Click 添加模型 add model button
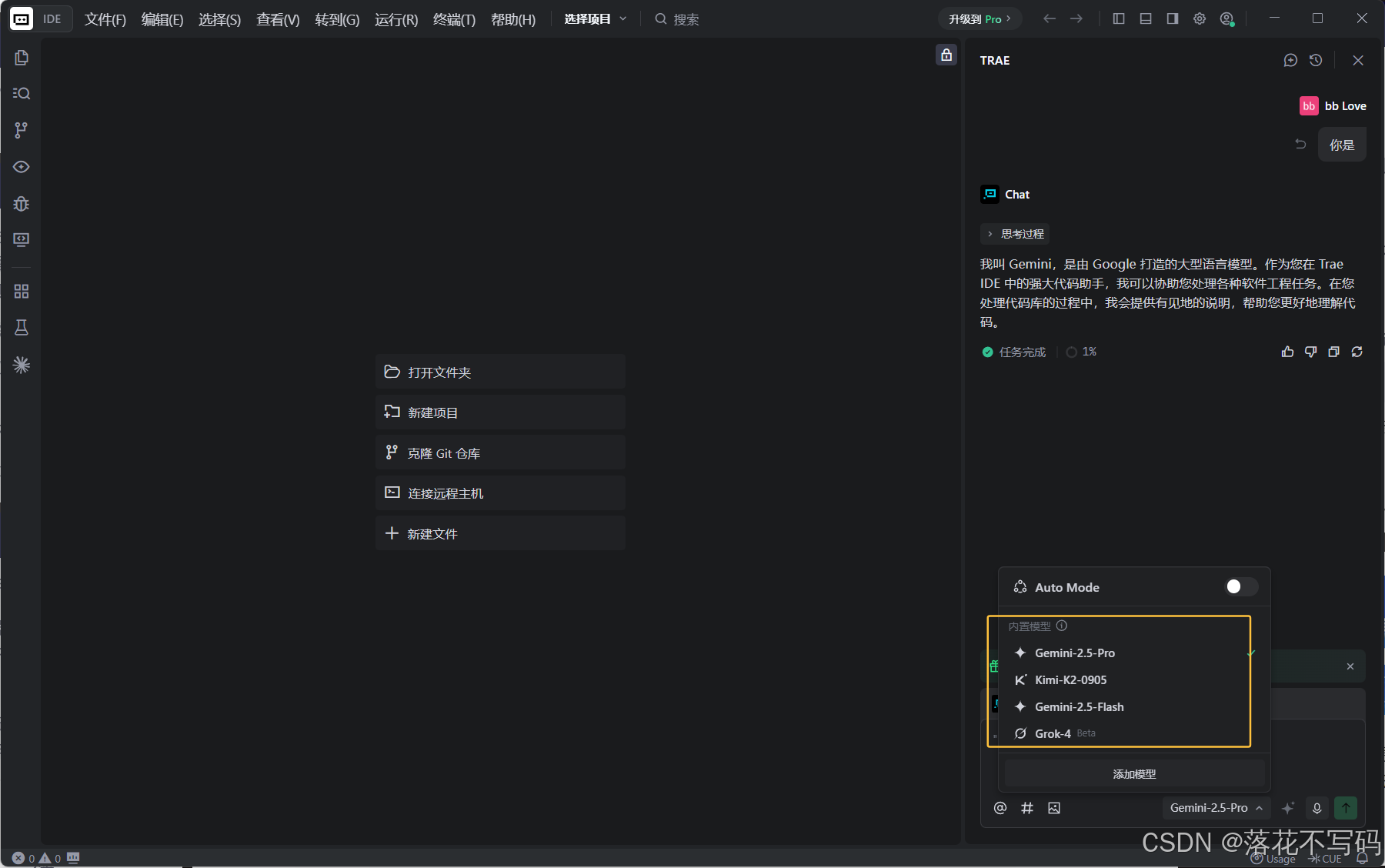 pos(1134,774)
